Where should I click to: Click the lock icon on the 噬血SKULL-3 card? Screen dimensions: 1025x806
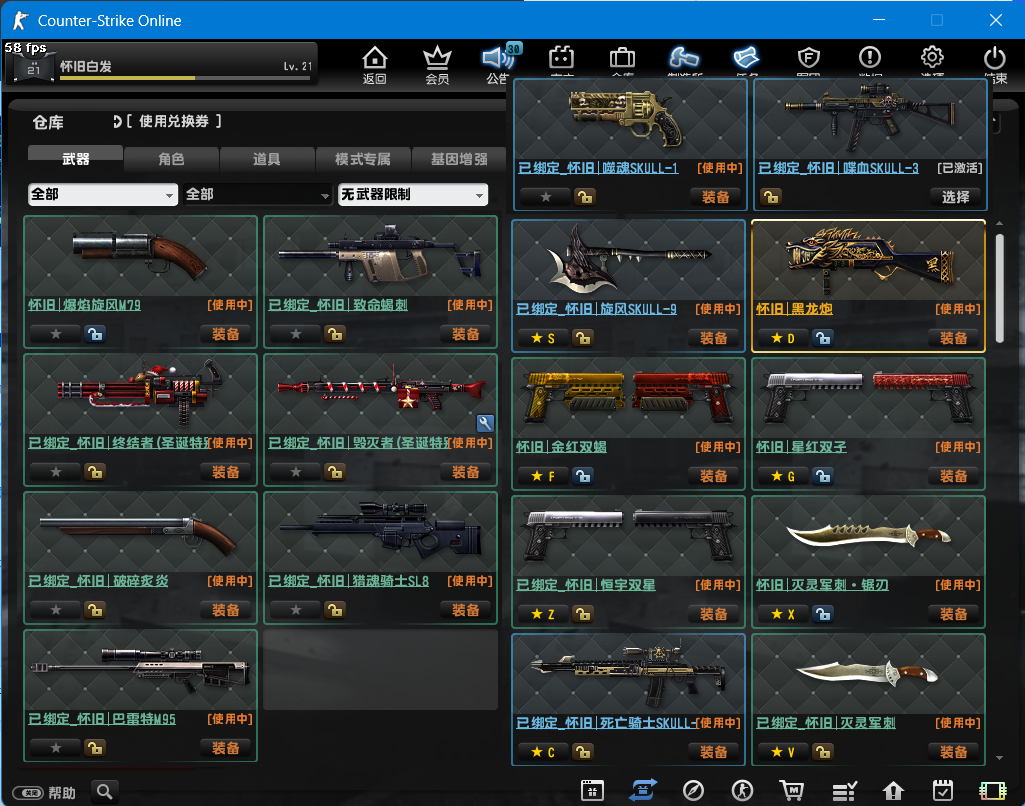(x=771, y=197)
